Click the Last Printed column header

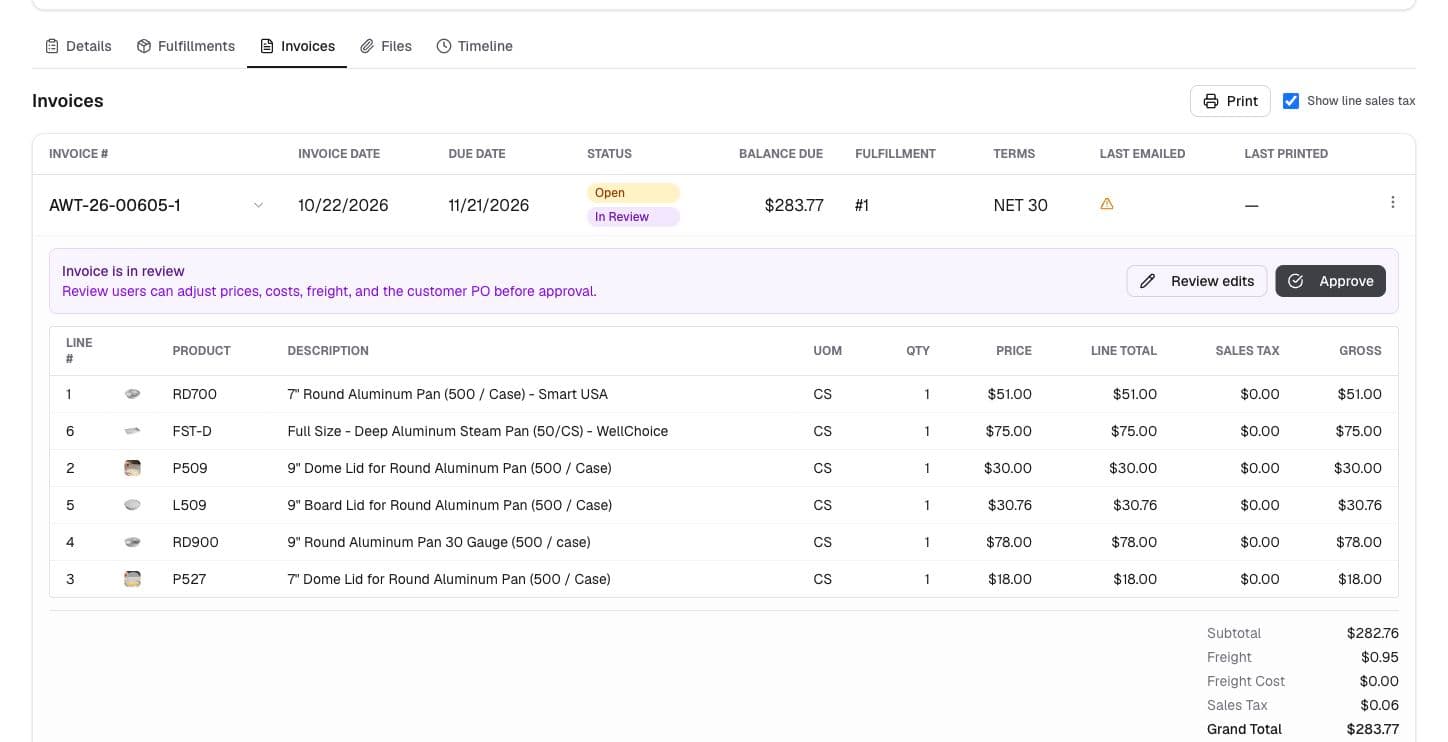tap(1286, 154)
